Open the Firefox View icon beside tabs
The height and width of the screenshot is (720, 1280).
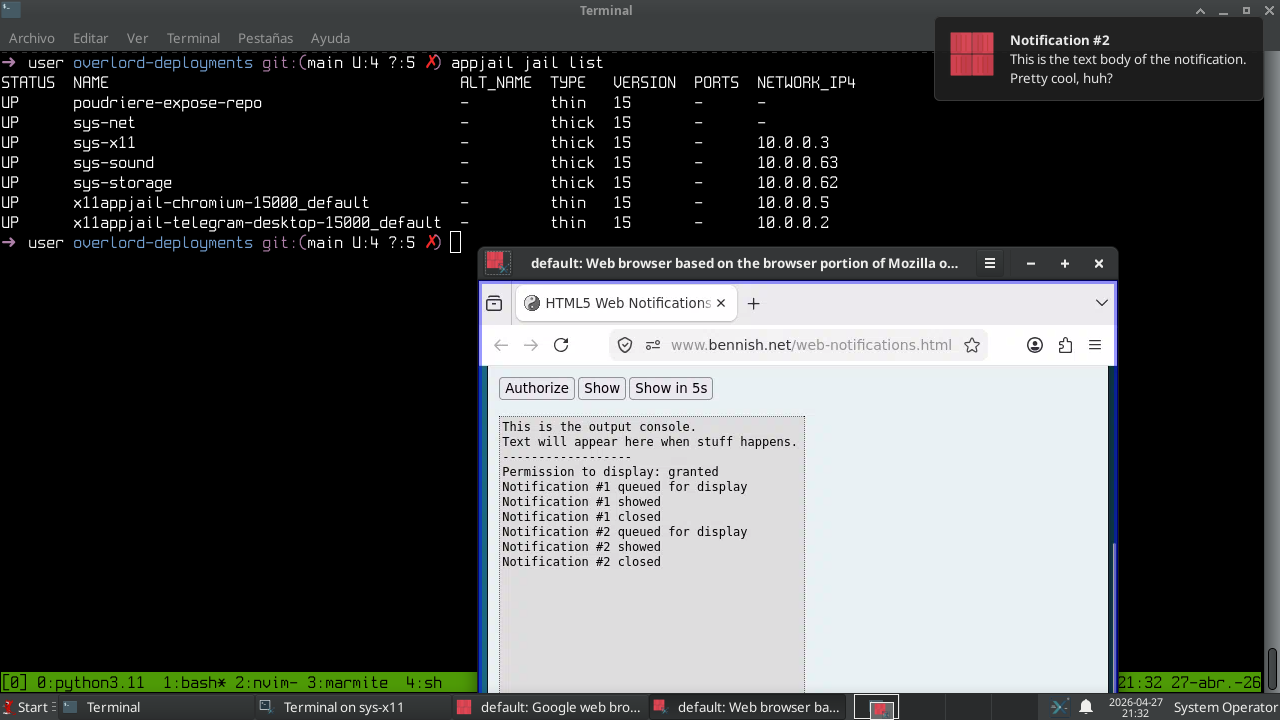494,303
